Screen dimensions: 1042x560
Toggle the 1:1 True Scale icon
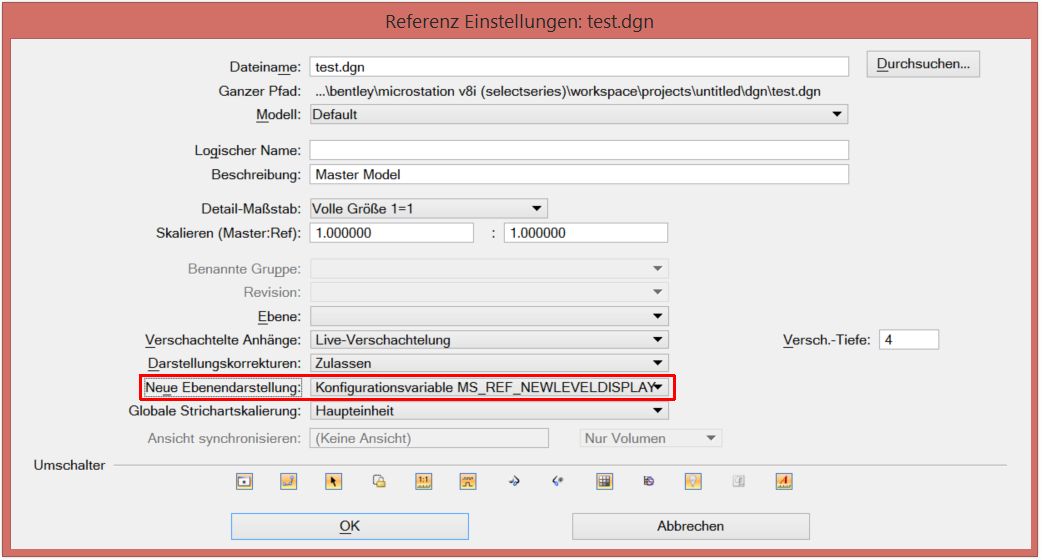click(x=423, y=482)
